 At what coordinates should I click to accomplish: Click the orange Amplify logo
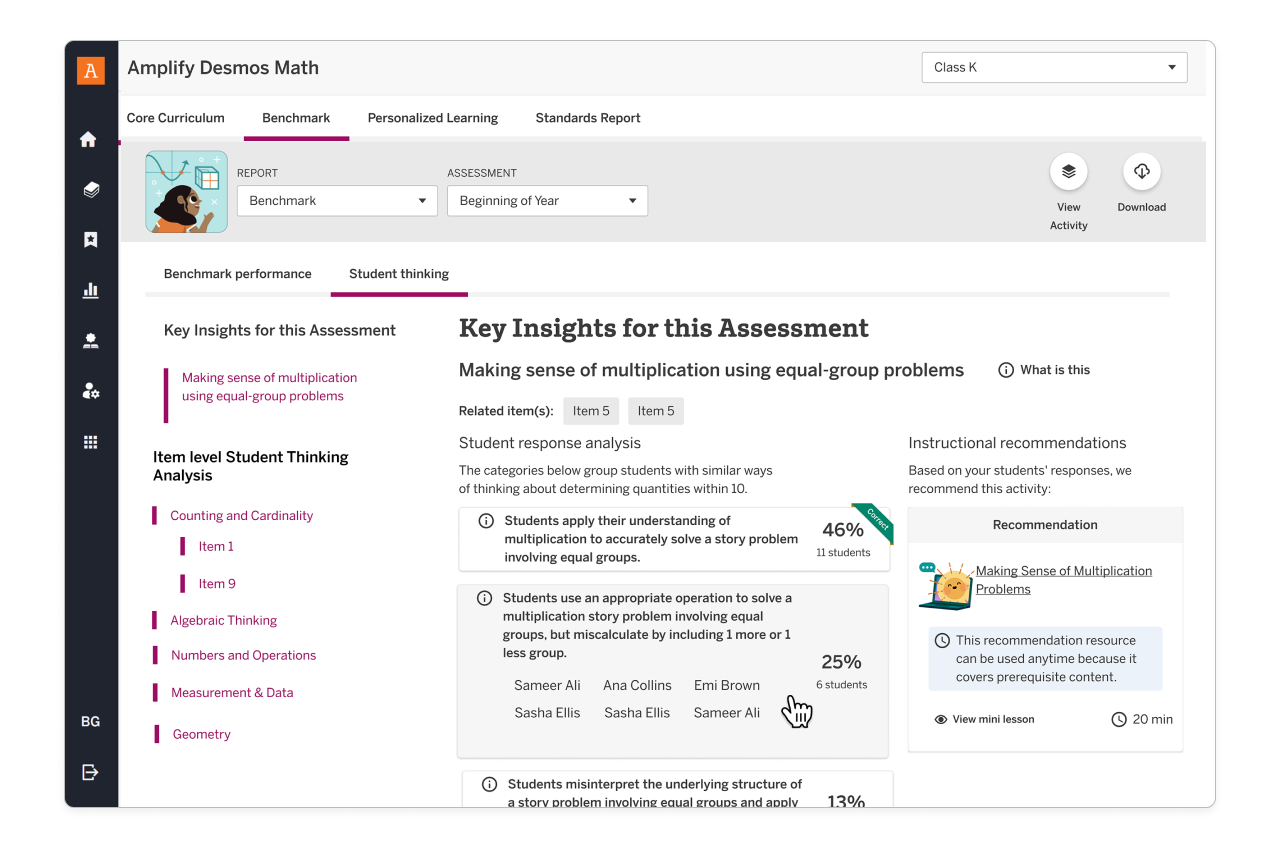pyautogui.click(x=91, y=70)
